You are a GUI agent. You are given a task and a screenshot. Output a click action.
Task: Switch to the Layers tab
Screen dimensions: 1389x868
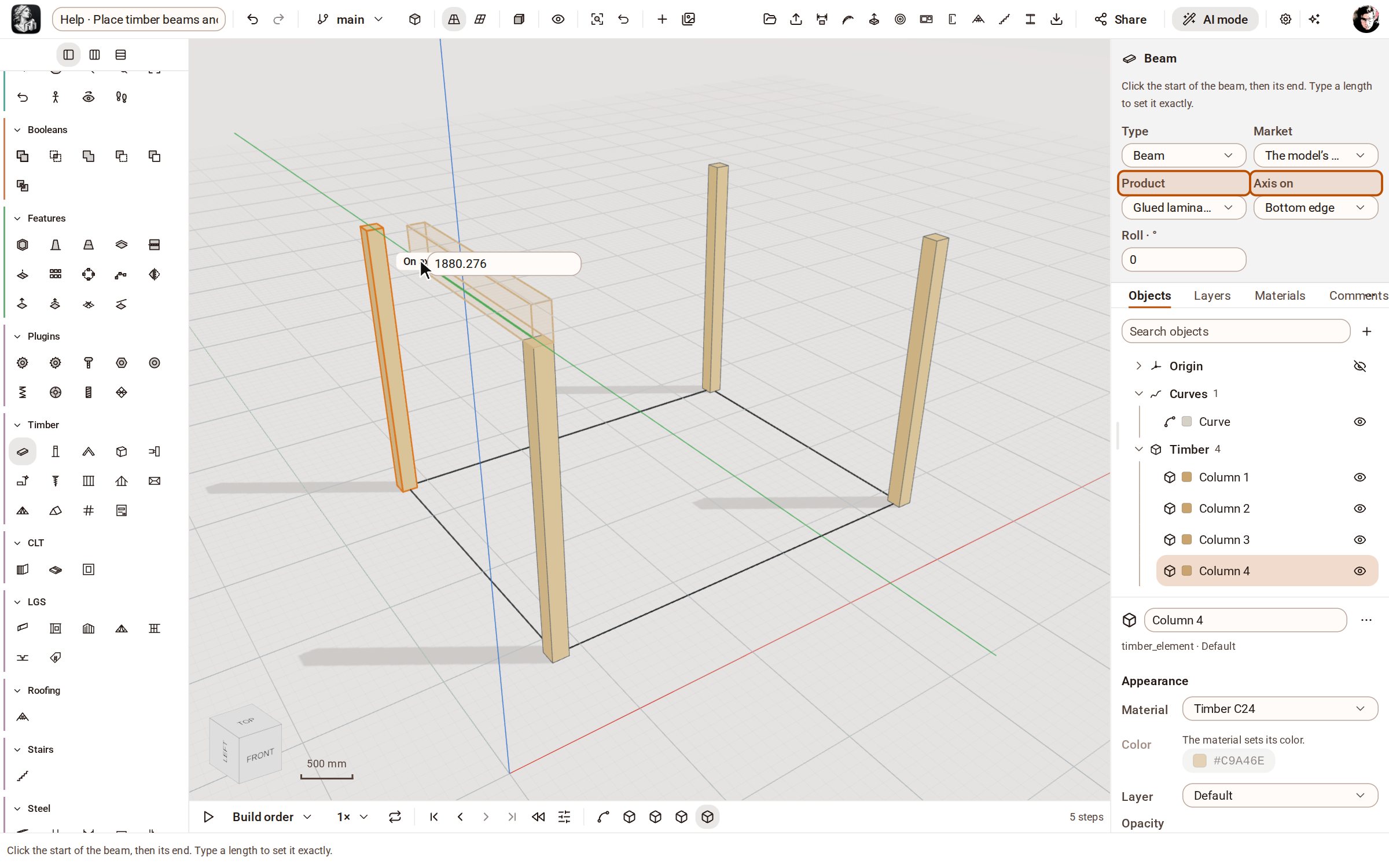point(1212,296)
